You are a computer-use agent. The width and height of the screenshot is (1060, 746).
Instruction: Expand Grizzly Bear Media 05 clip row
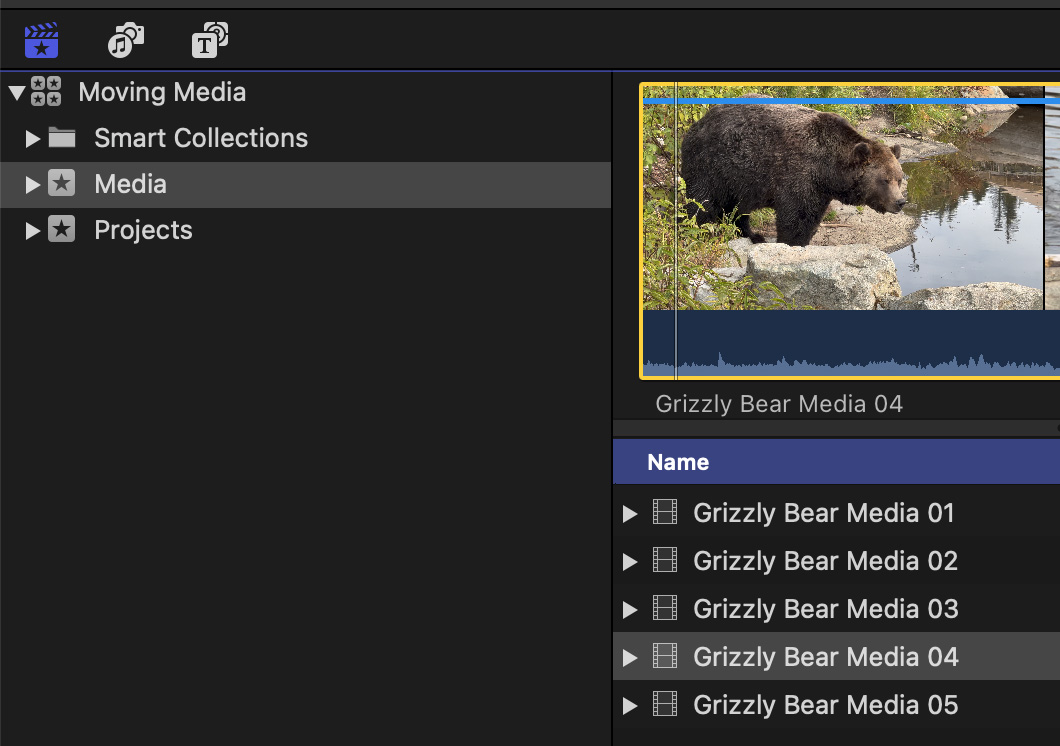coord(630,706)
